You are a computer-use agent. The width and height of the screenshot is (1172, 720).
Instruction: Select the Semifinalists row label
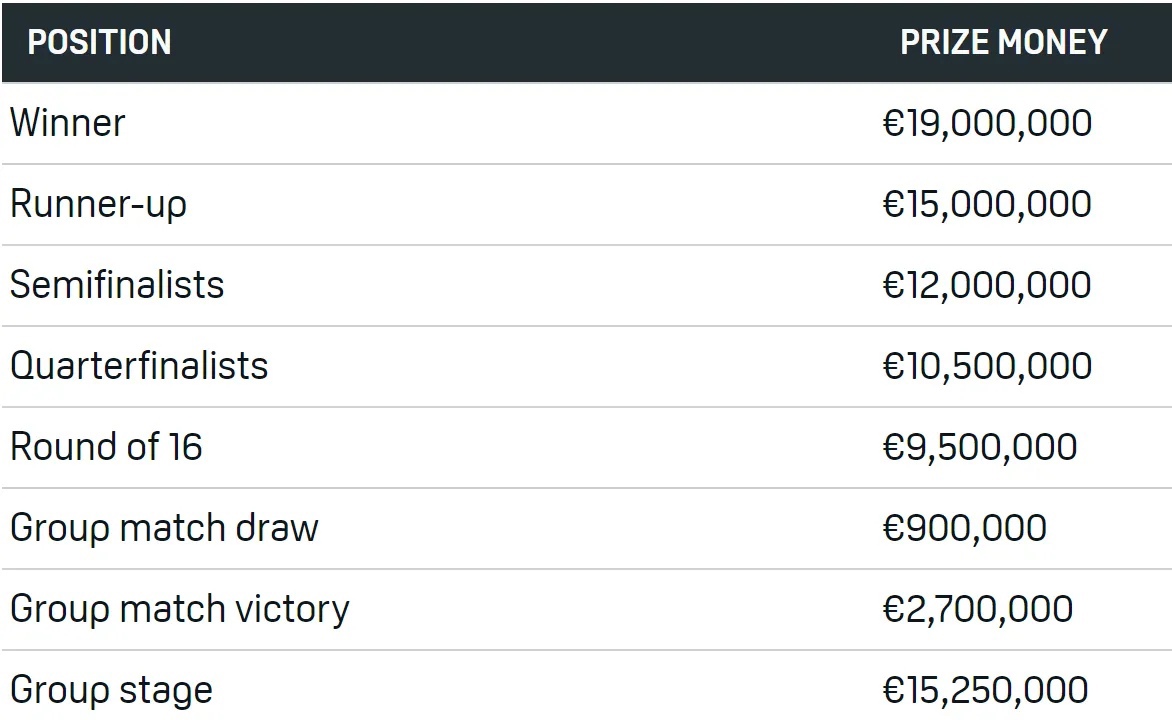(117, 285)
